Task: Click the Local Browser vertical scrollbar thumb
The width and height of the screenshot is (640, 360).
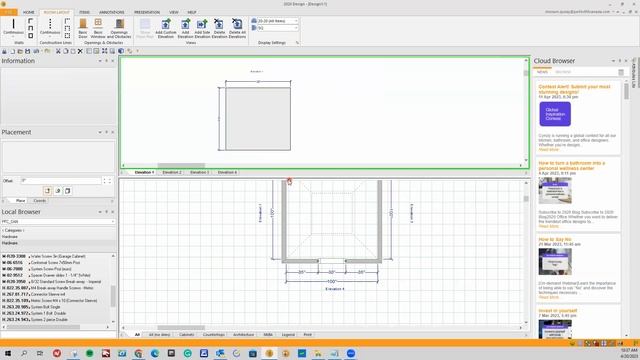Action: [113, 295]
